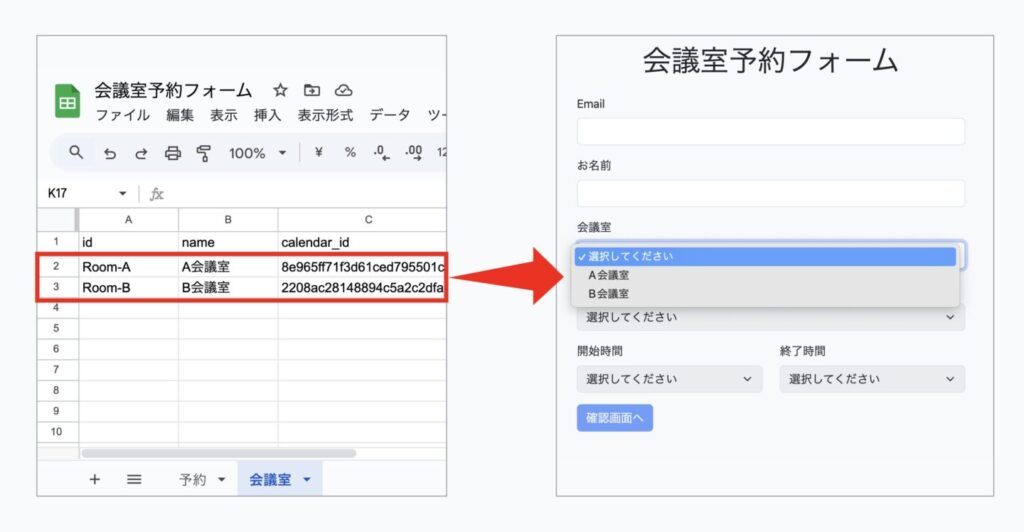1024x532 pixels.
Task: Open the 表示 menu
Action: pyautogui.click(x=223, y=116)
